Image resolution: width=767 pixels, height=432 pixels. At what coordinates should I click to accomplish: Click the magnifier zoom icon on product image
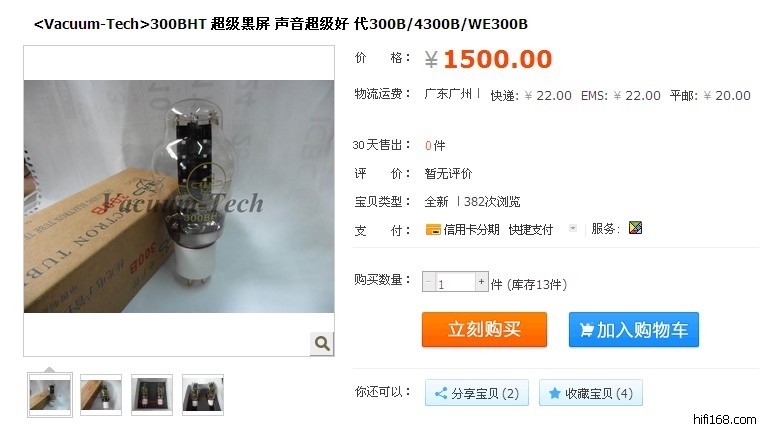tap(322, 343)
